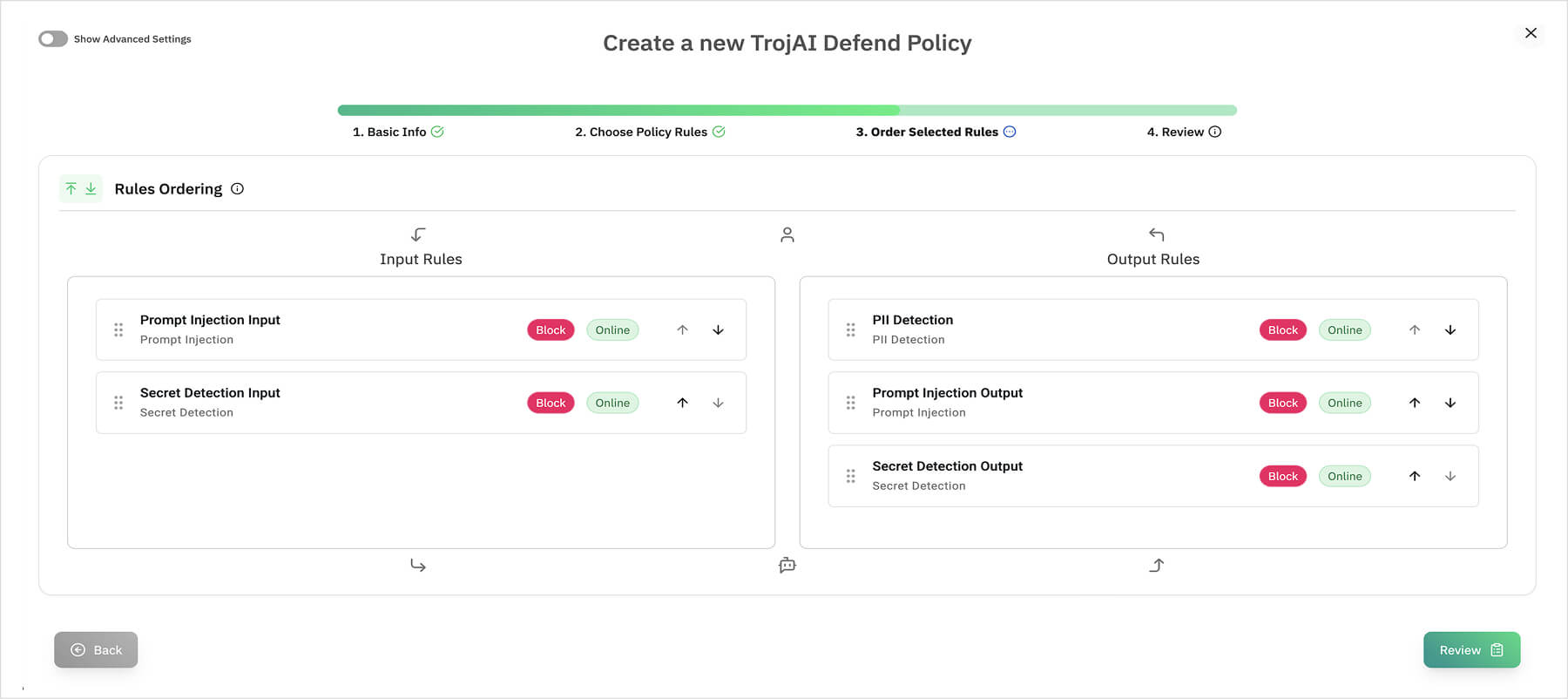Click the Back button
Viewport: 1568px width, 699px height.
pyautogui.click(x=96, y=650)
